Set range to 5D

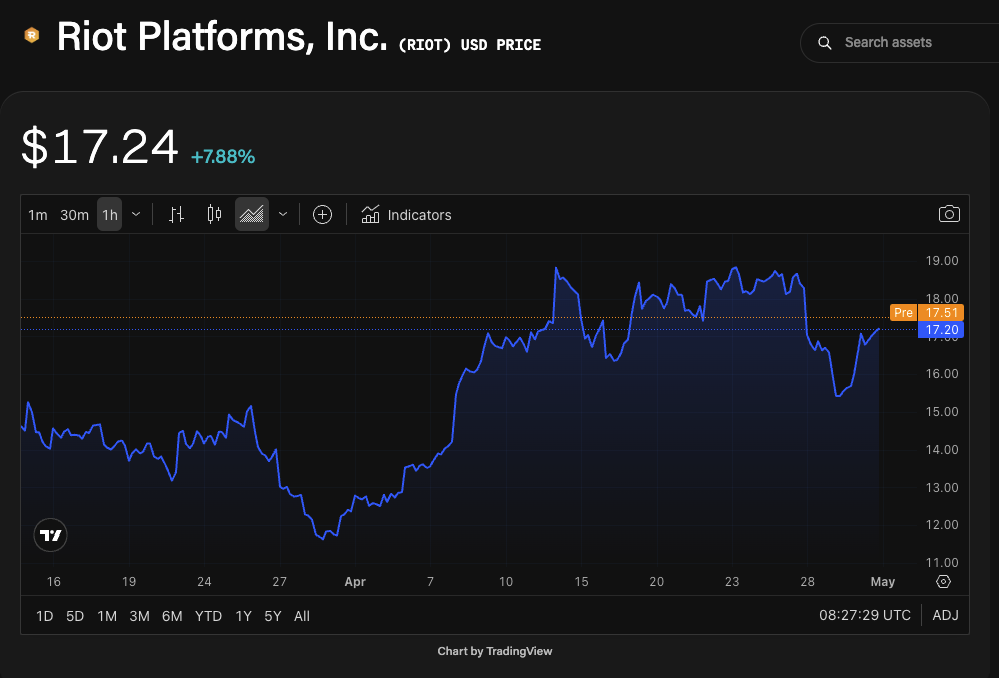tap(75, 616)
